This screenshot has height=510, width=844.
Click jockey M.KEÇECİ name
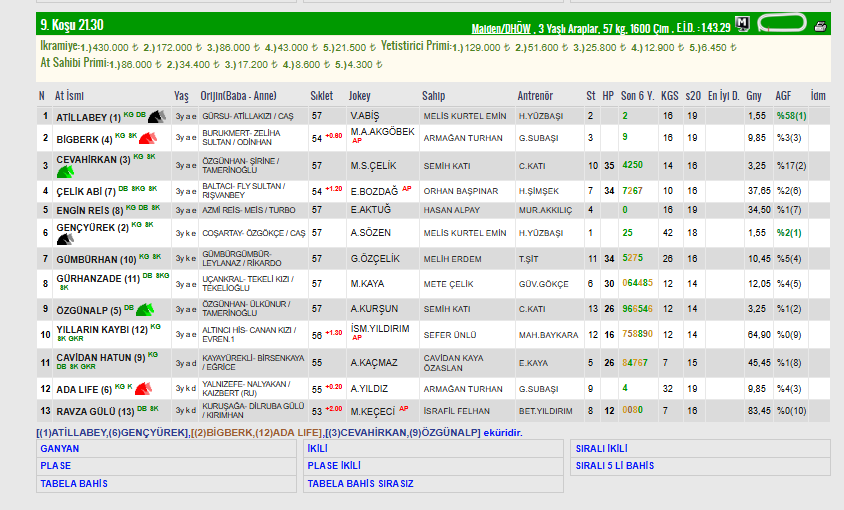pos(372,411)
